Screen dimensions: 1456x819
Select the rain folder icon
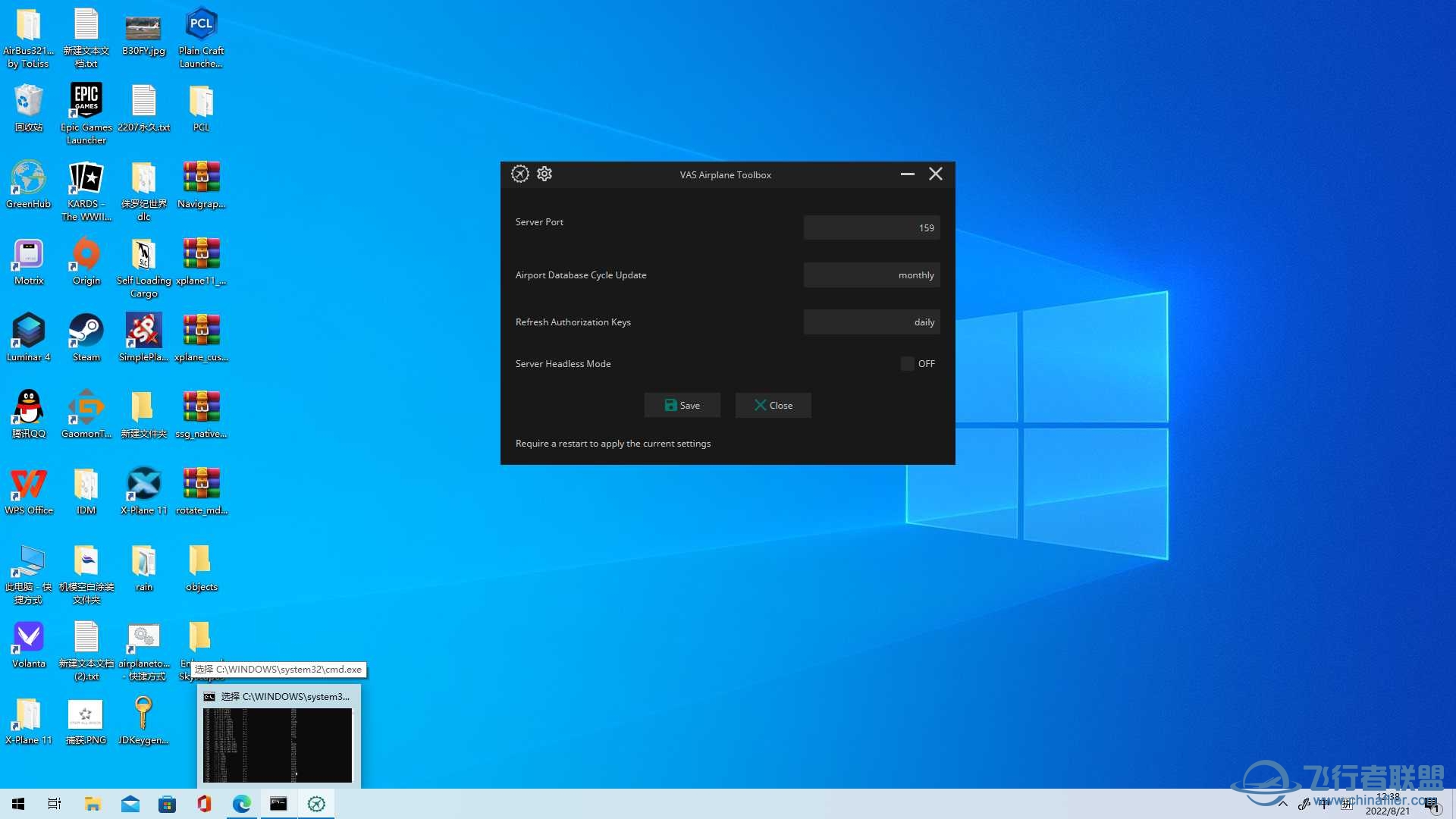pos(143,568)
